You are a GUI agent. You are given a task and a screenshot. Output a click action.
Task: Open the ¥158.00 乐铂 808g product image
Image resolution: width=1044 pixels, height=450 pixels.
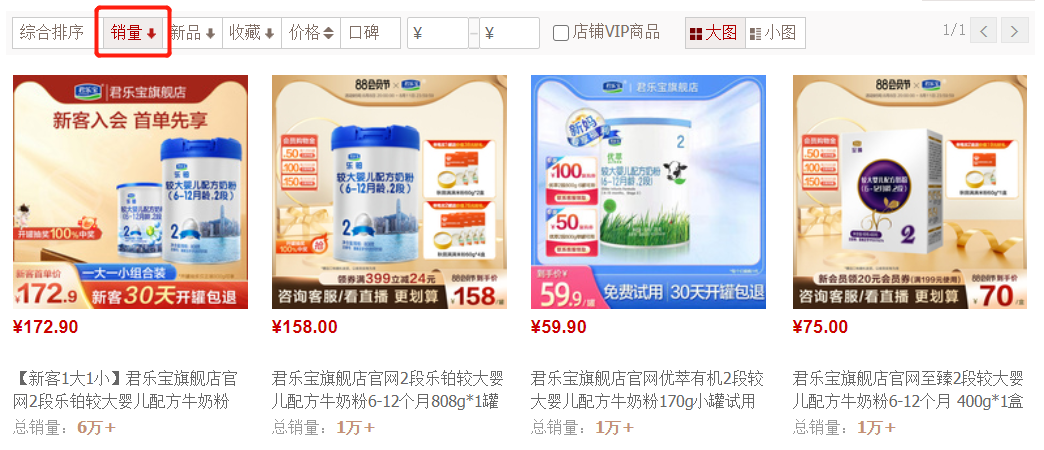(390, 192)
